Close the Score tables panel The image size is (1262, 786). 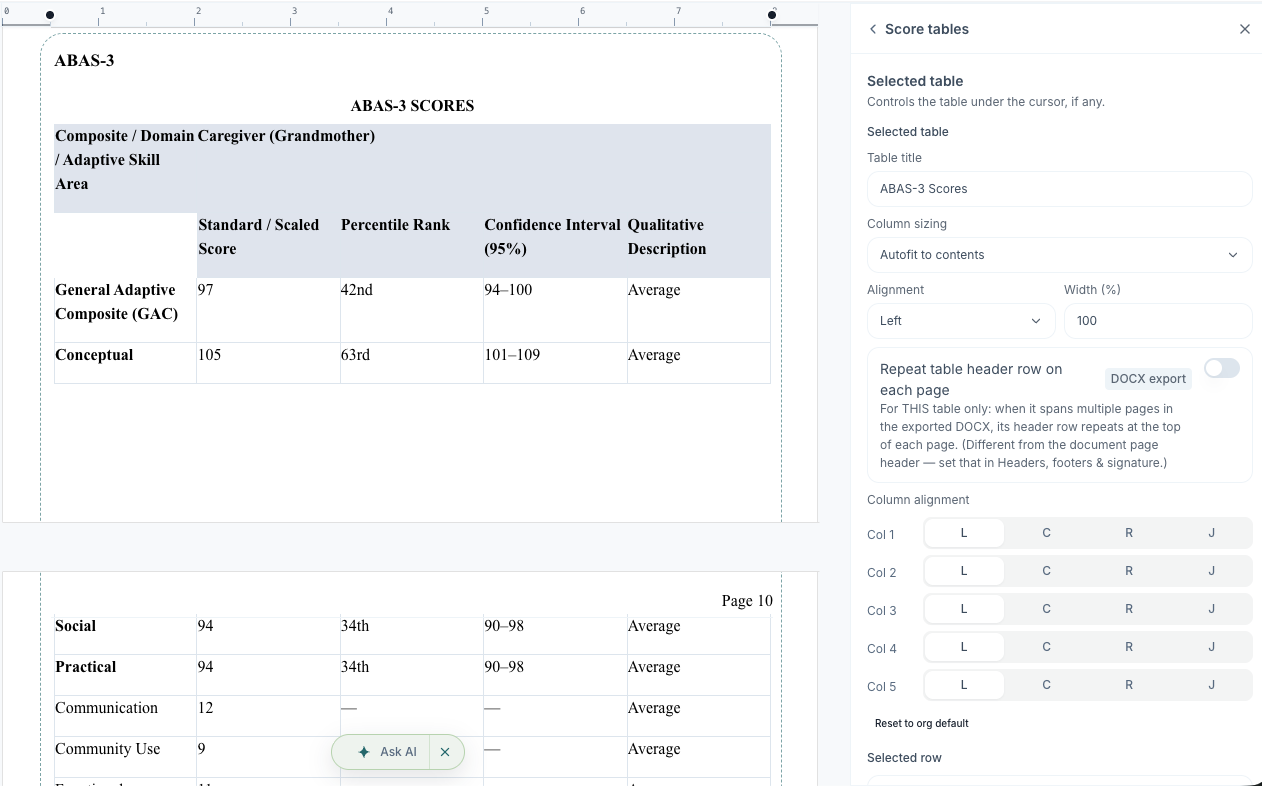(1245, 29)
